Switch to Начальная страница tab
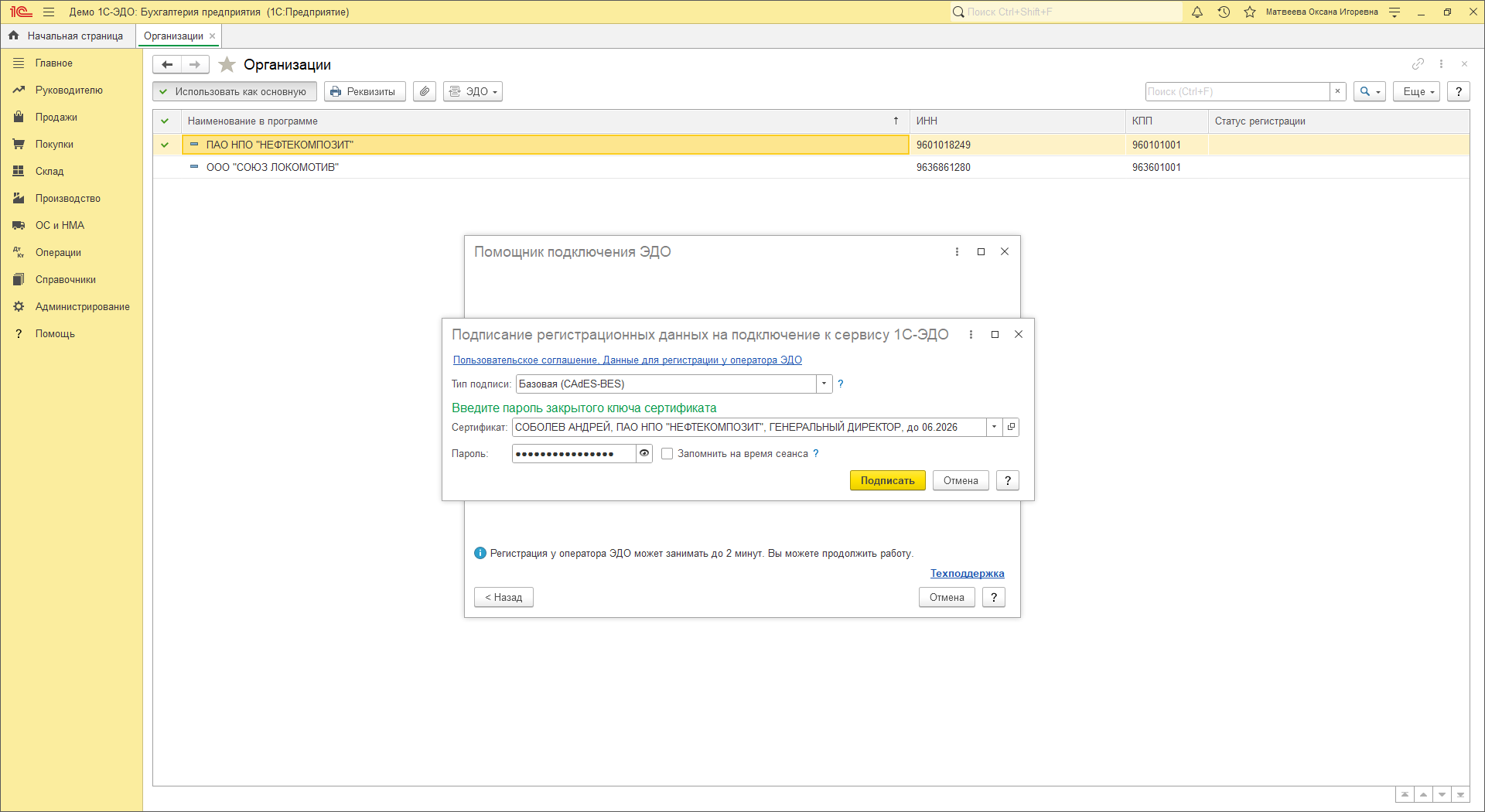 (x=67, y=36)
